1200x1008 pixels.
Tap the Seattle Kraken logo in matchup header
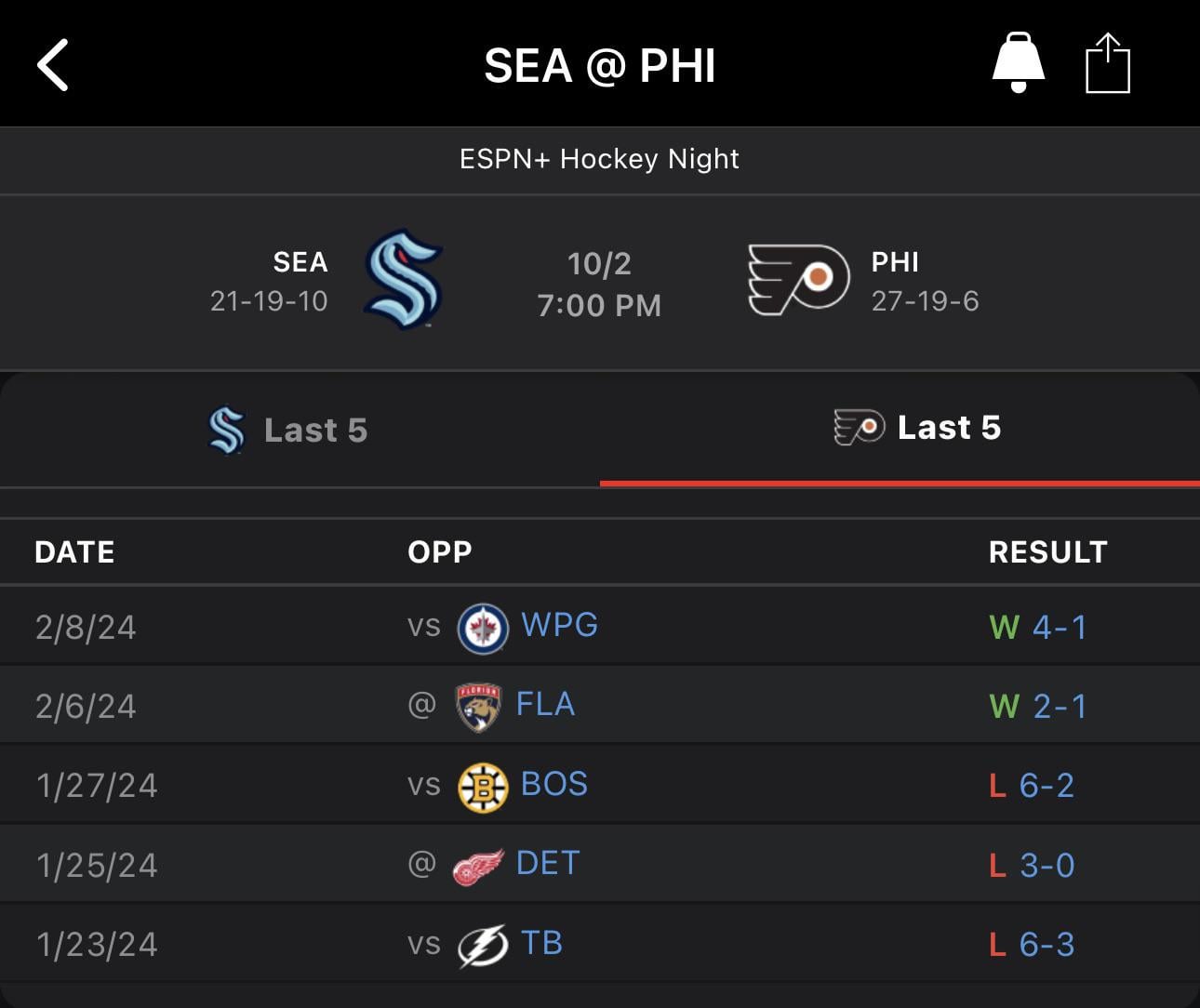pyautogui.click(x=403, y=280)
